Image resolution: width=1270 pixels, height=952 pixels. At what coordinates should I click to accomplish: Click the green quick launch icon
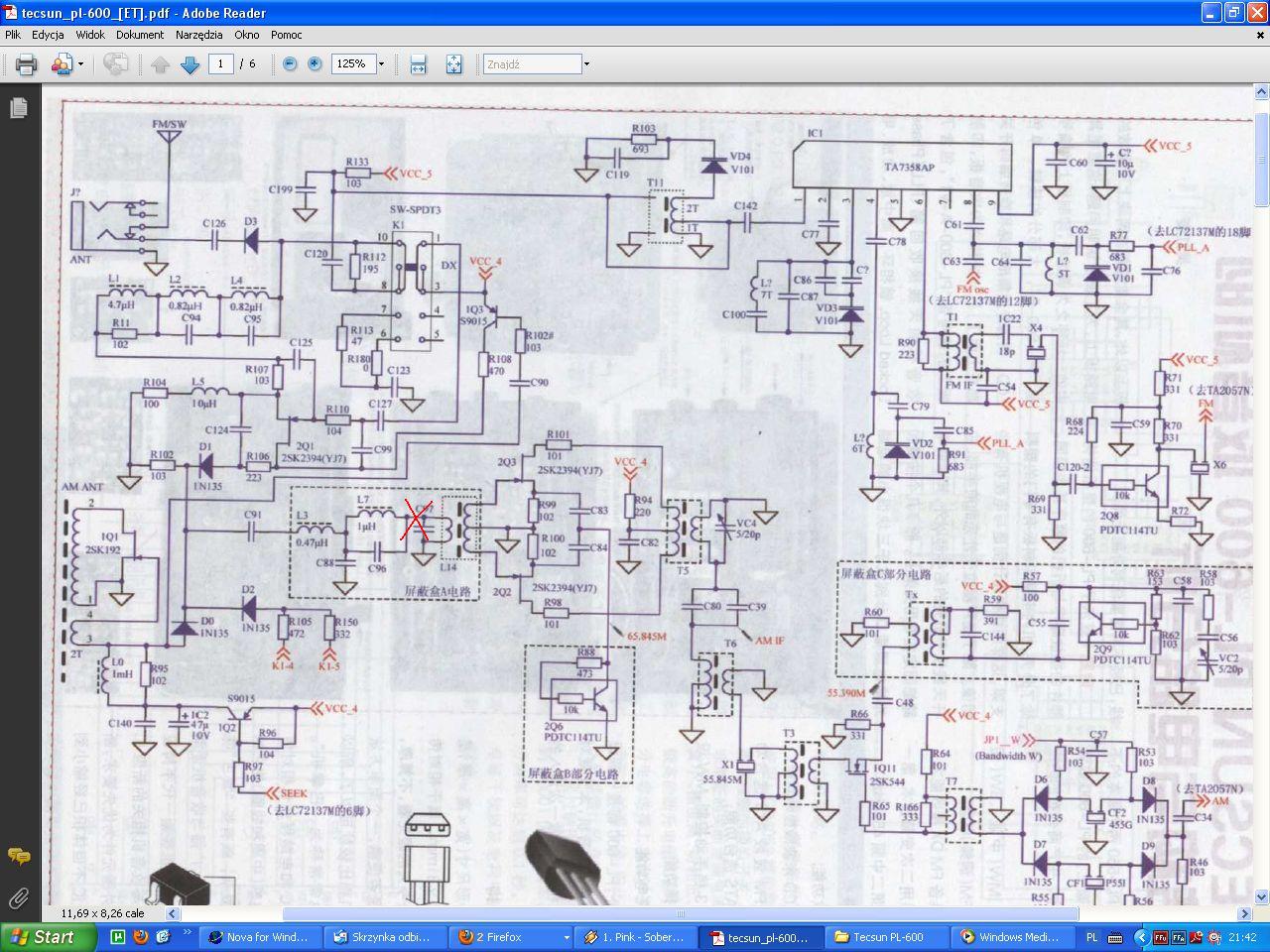coord(117,936)
